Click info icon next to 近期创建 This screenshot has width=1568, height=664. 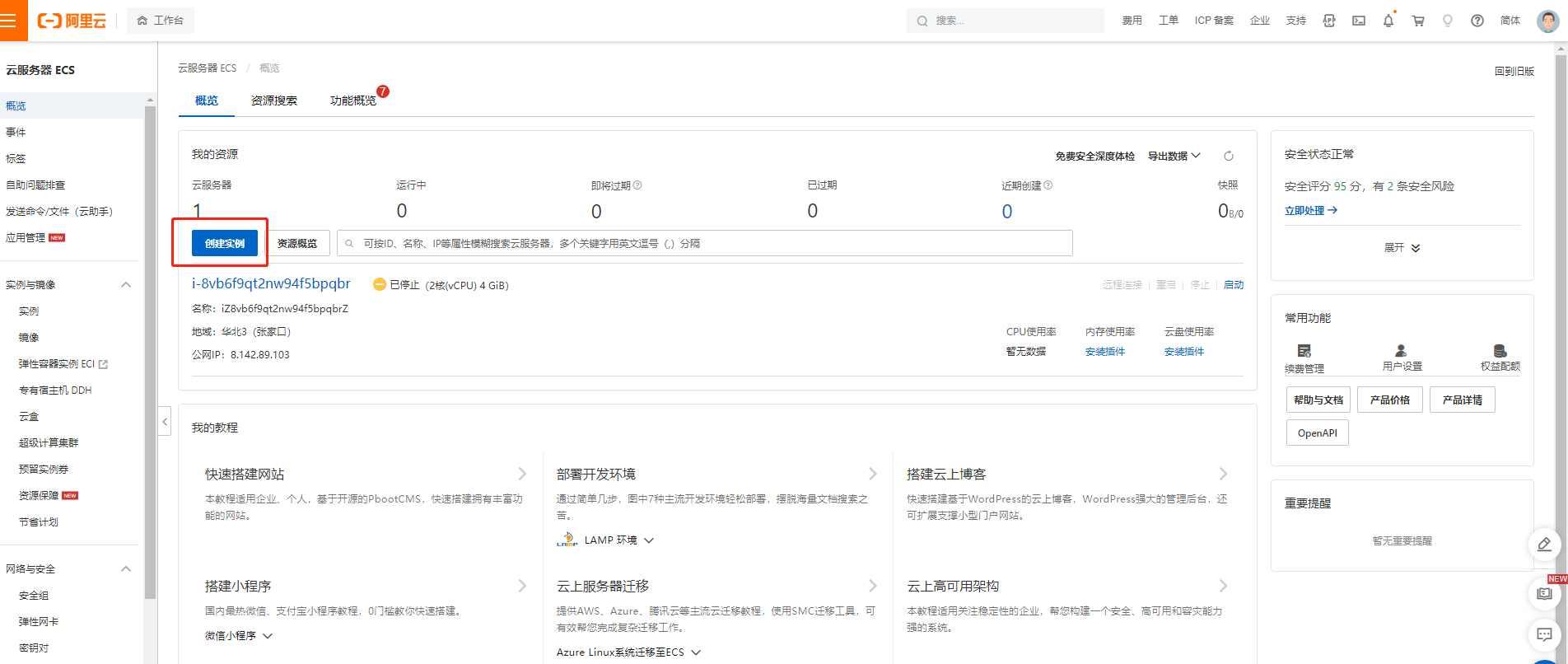coord(1048,185)
